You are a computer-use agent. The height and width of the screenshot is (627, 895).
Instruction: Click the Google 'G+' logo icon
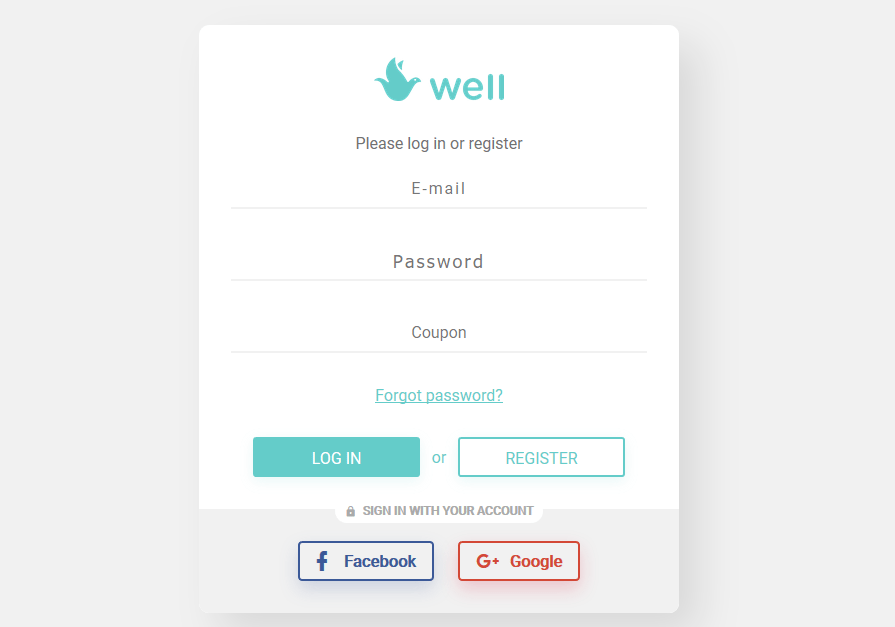tap(487, 561)
